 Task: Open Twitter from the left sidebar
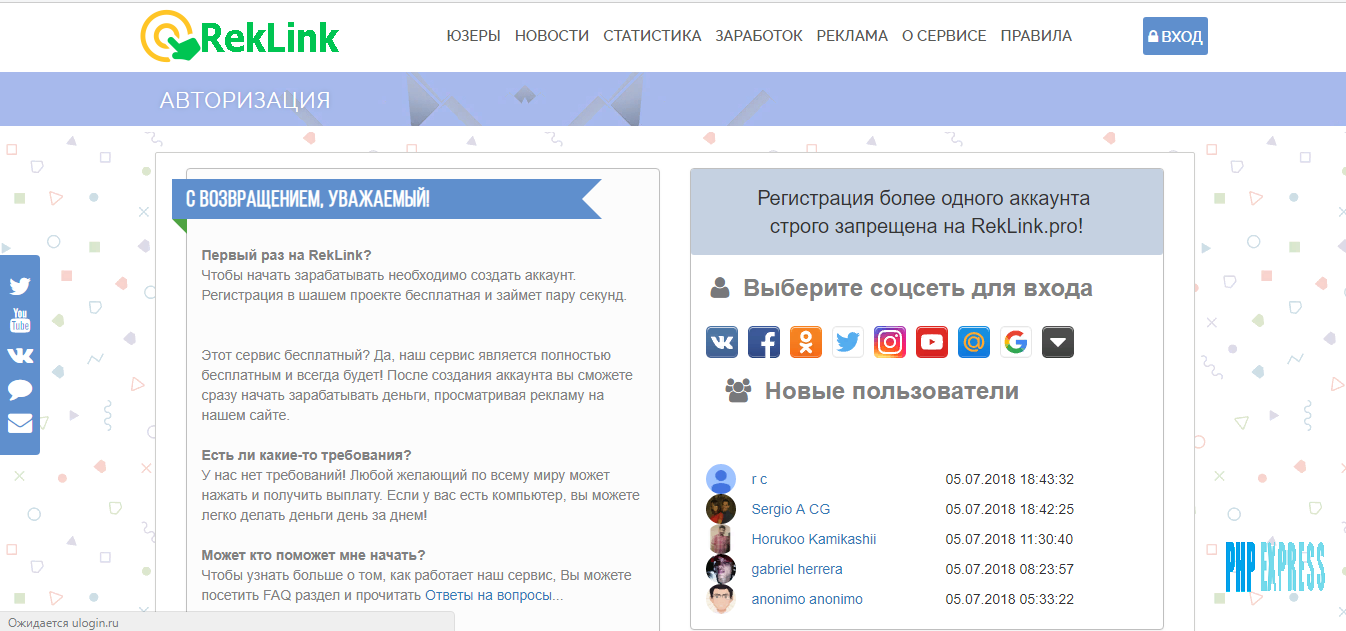(20, 286)
